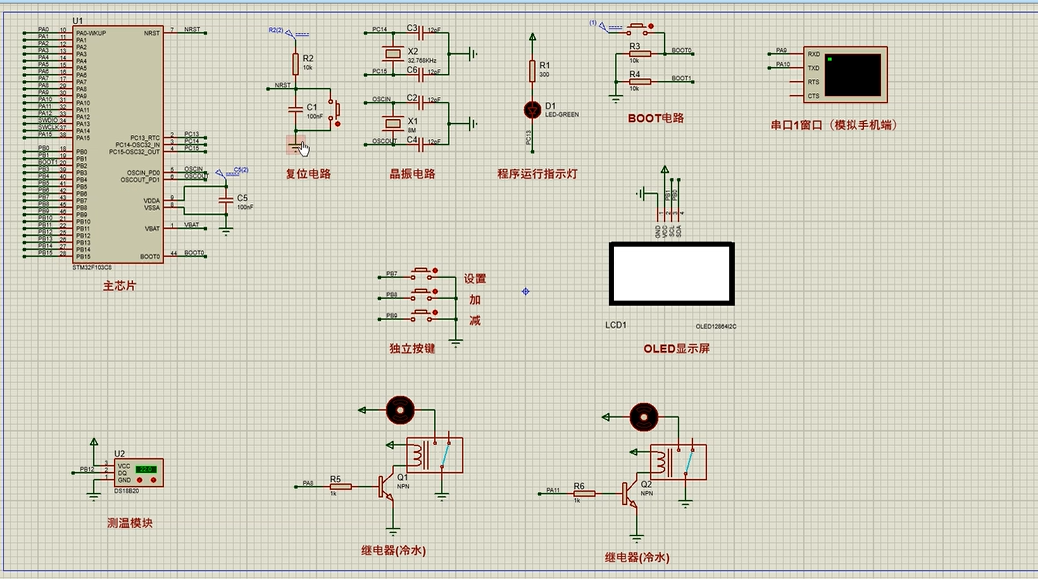This screenshot has height=579, width=1038.
Task: Click the 继电器(冷水) label under Q1
Action: pos(393,551)
